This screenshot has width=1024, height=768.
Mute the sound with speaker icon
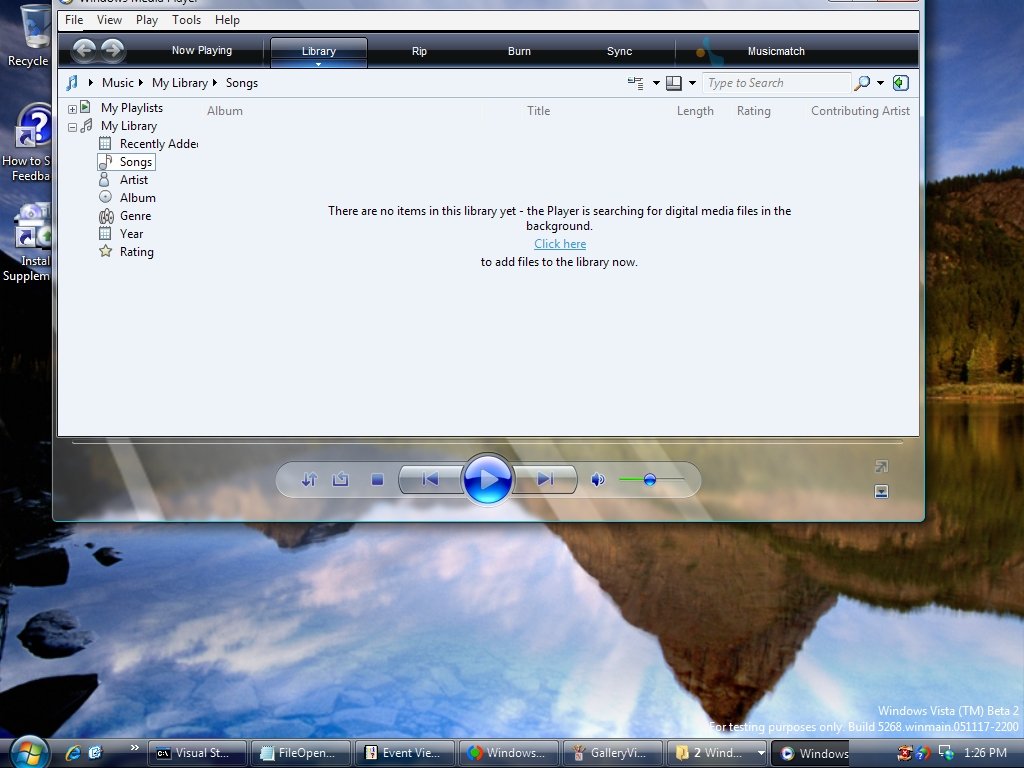[598, 479]
